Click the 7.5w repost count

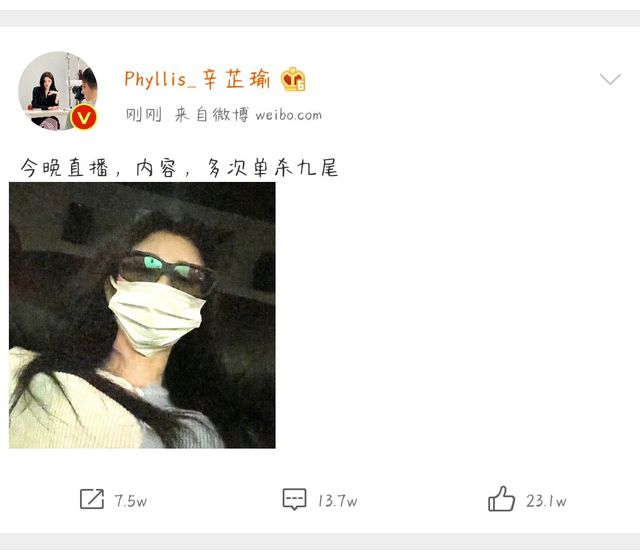coord(131,501)
